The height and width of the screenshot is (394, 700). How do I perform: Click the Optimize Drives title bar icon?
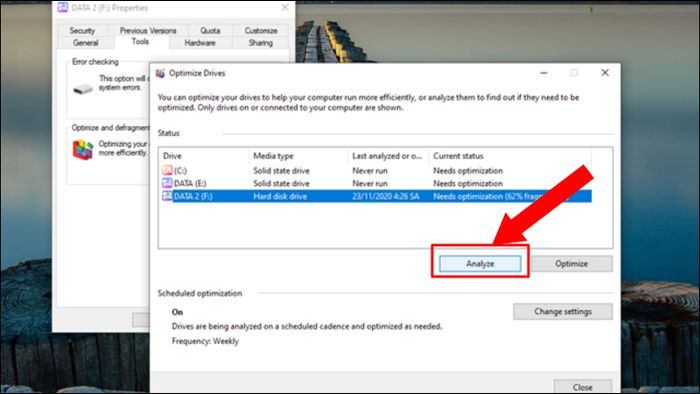coord(160,73)
